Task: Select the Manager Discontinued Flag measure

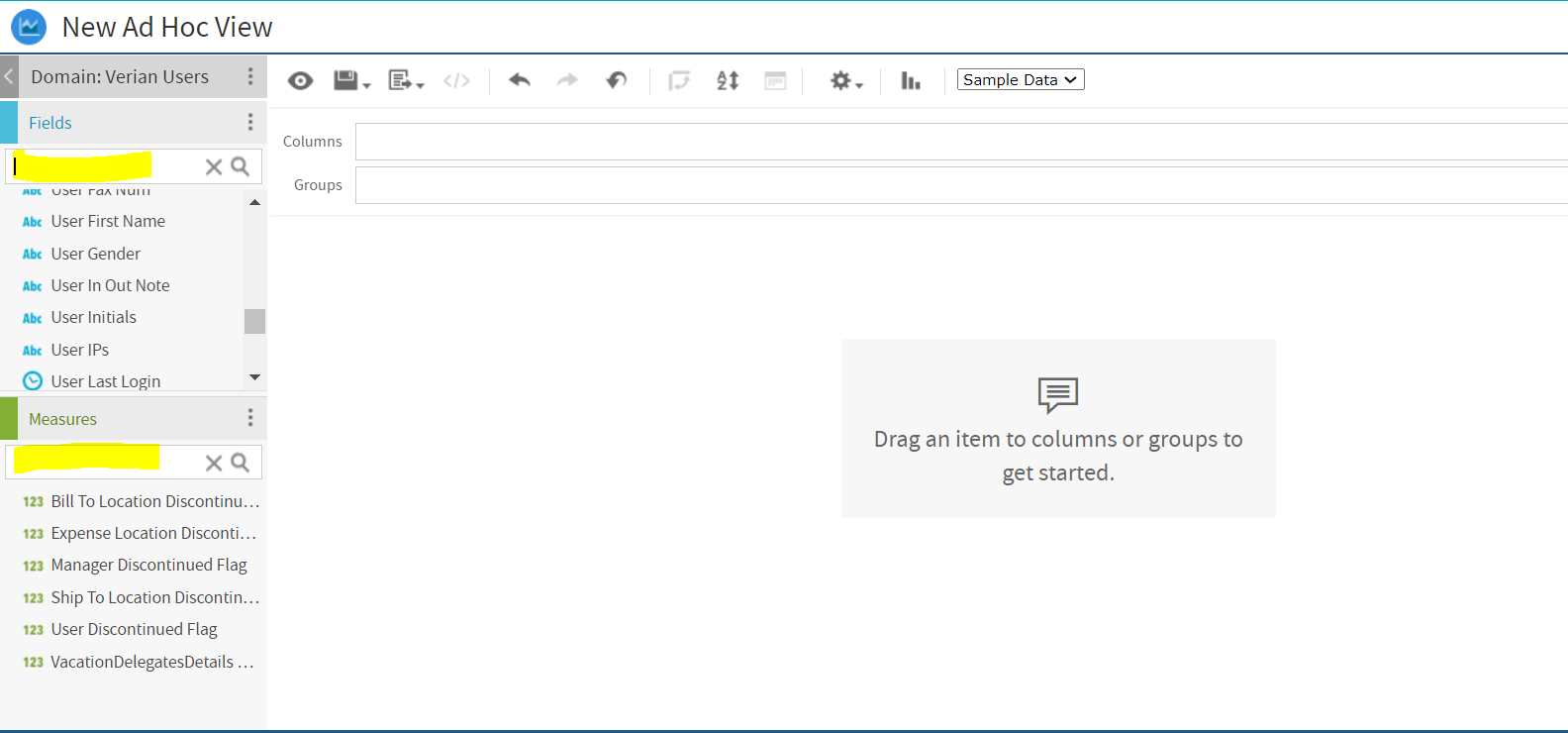Action: tap(148, 565)
